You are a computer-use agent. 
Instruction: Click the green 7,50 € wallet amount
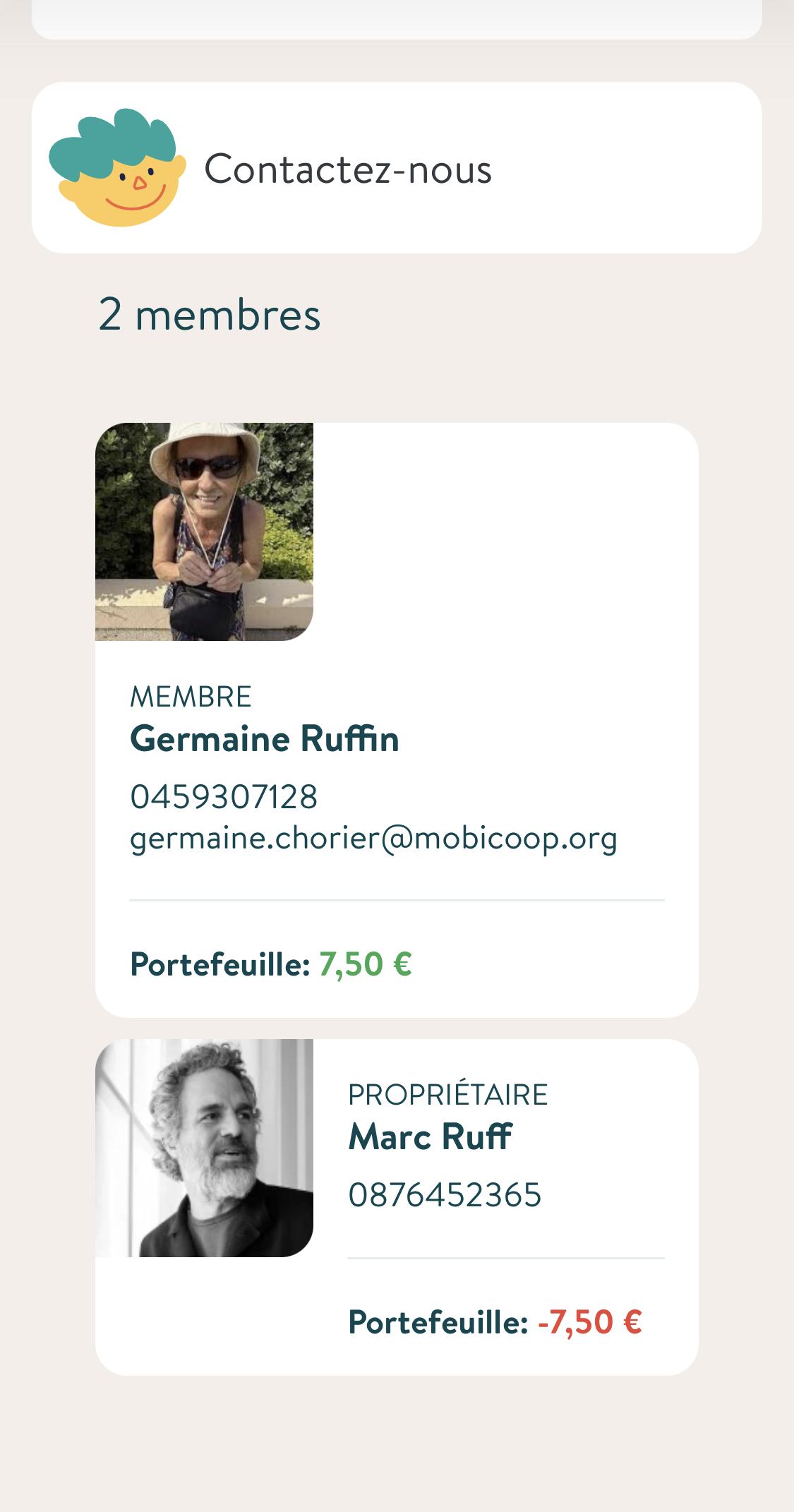[x=366, y=964]
